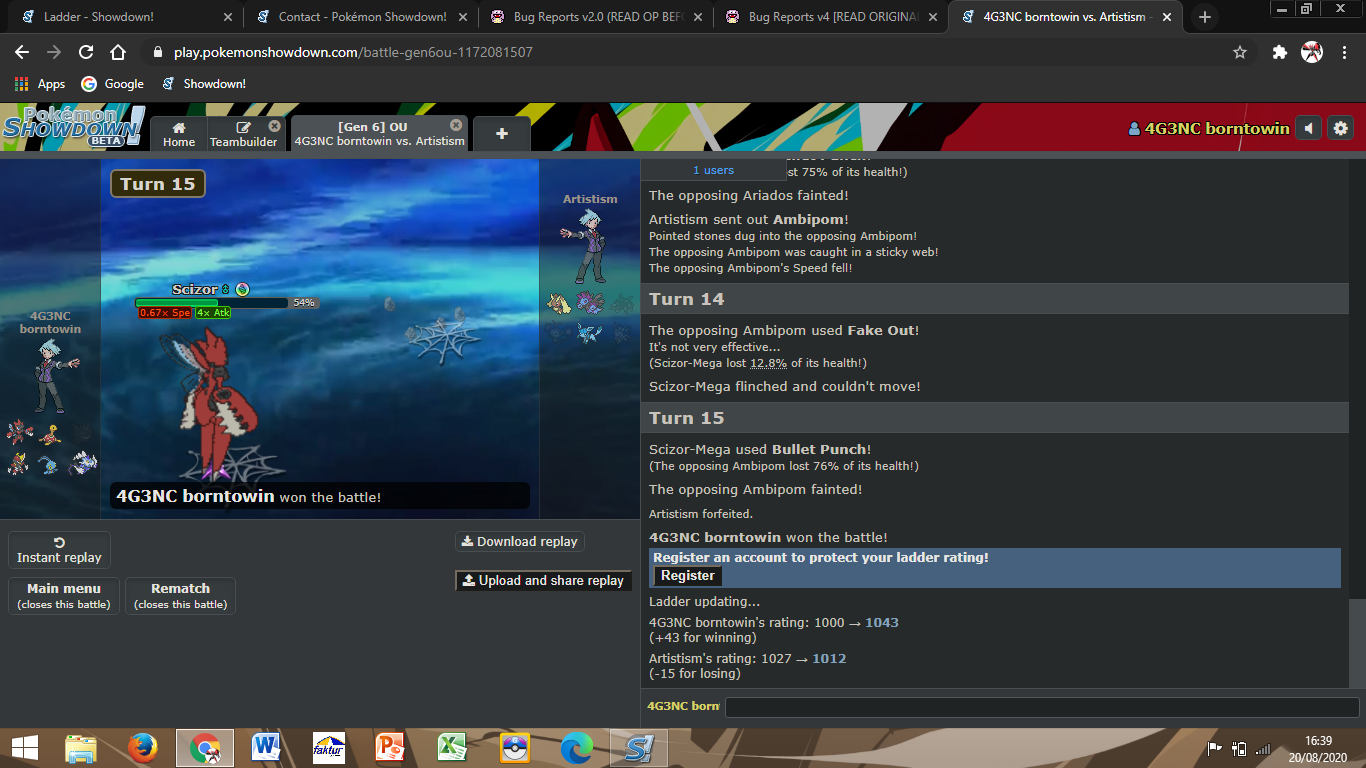The height and width of the screenshot is (768, 1366).
Task: Go back in Chrome
Action: point(22,52)
